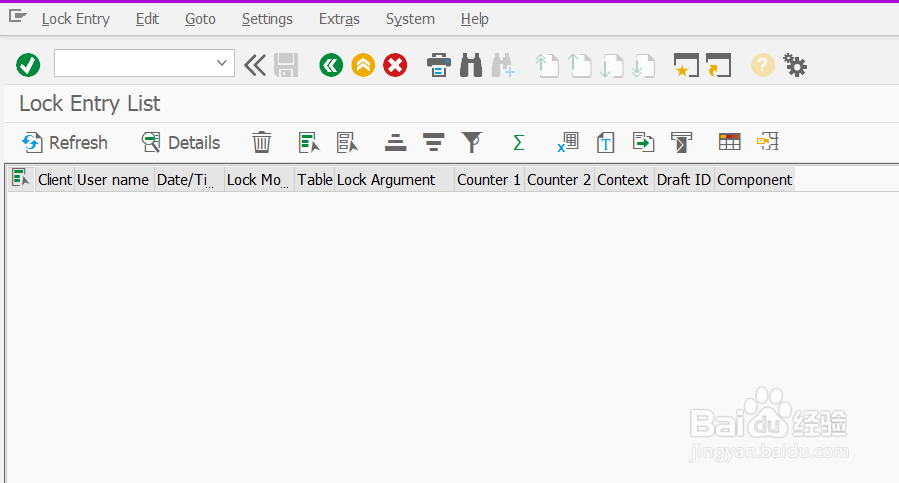Open the System menu

410,19
